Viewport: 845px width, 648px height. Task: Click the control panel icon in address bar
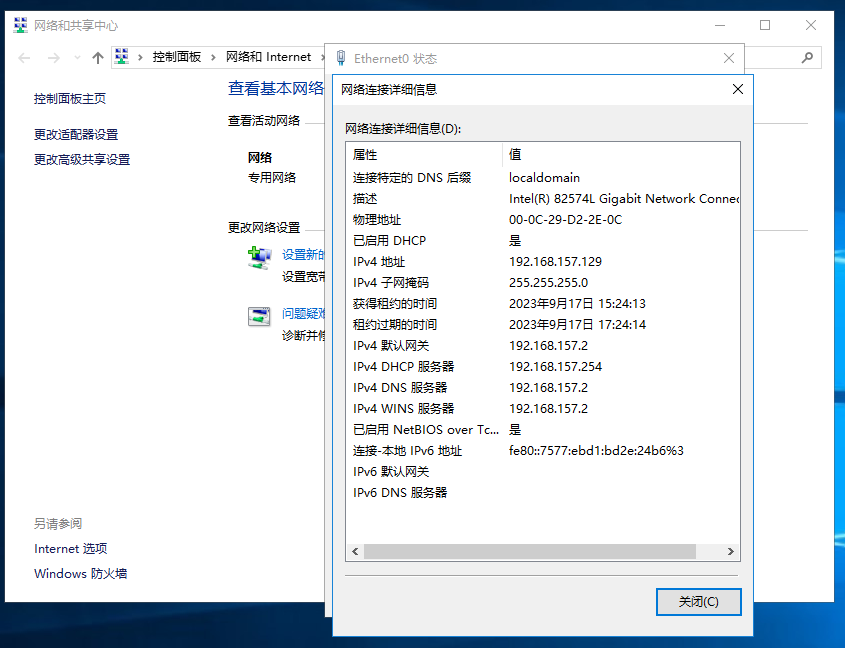[122, 57]
